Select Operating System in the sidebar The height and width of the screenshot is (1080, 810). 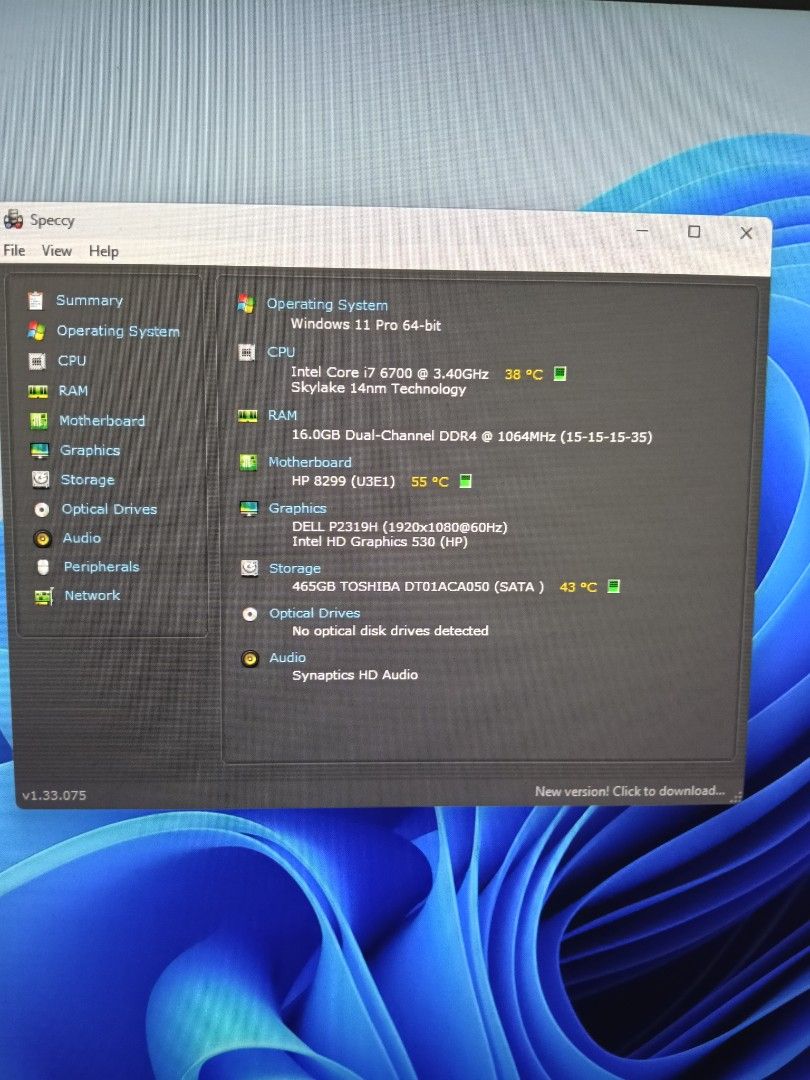click(x=118, y=331)
